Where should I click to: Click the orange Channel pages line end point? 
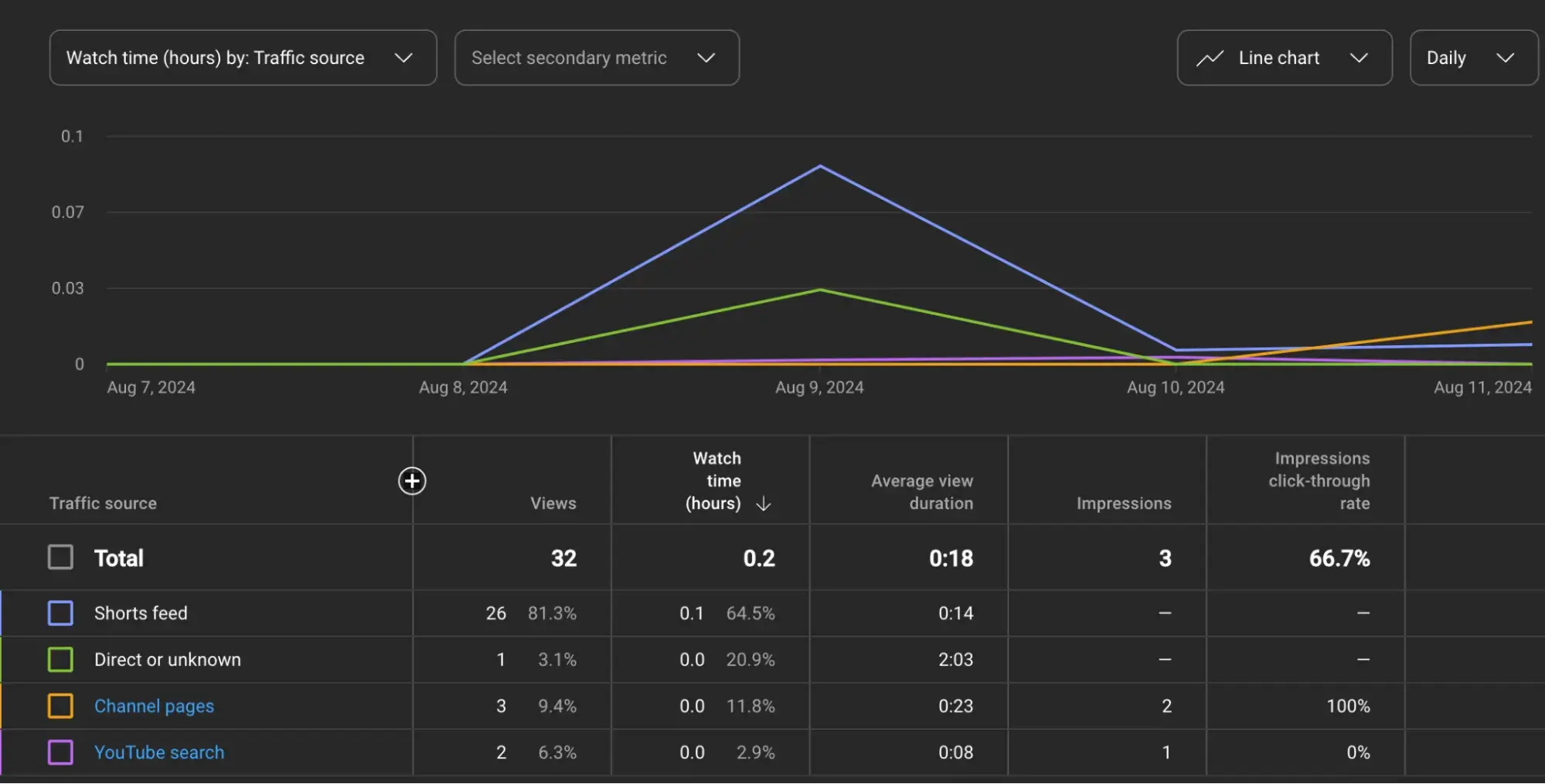tap(1530, 322)
